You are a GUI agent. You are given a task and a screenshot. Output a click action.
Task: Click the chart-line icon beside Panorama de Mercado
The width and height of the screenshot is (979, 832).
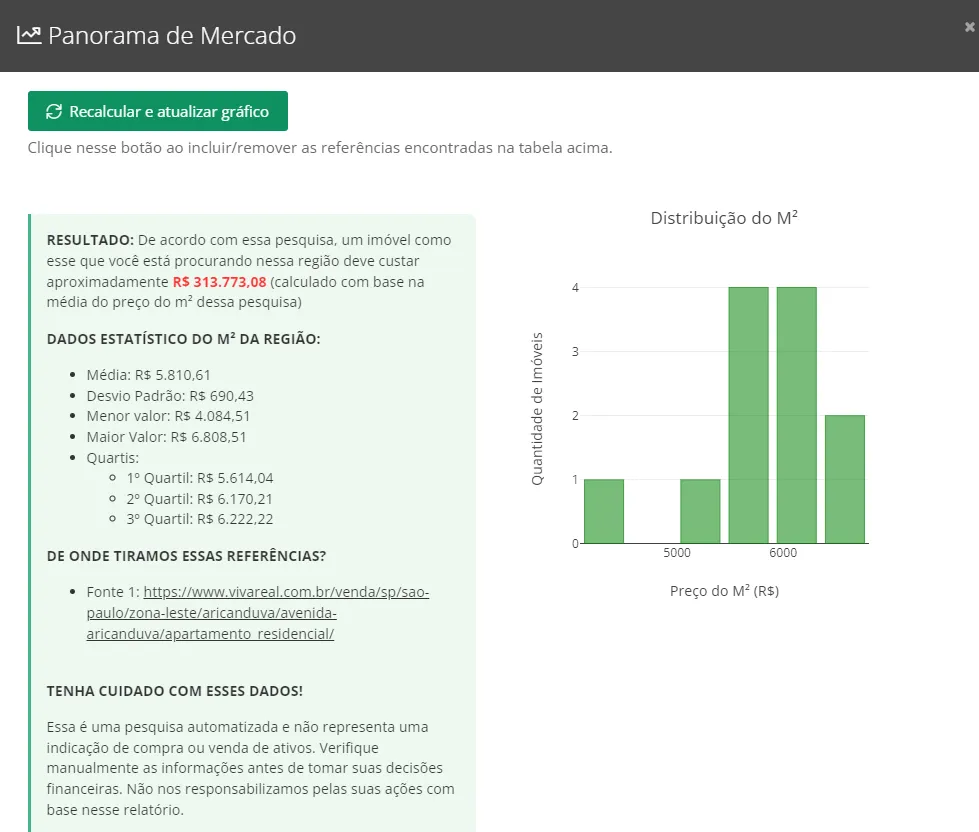tap(29, 36)
